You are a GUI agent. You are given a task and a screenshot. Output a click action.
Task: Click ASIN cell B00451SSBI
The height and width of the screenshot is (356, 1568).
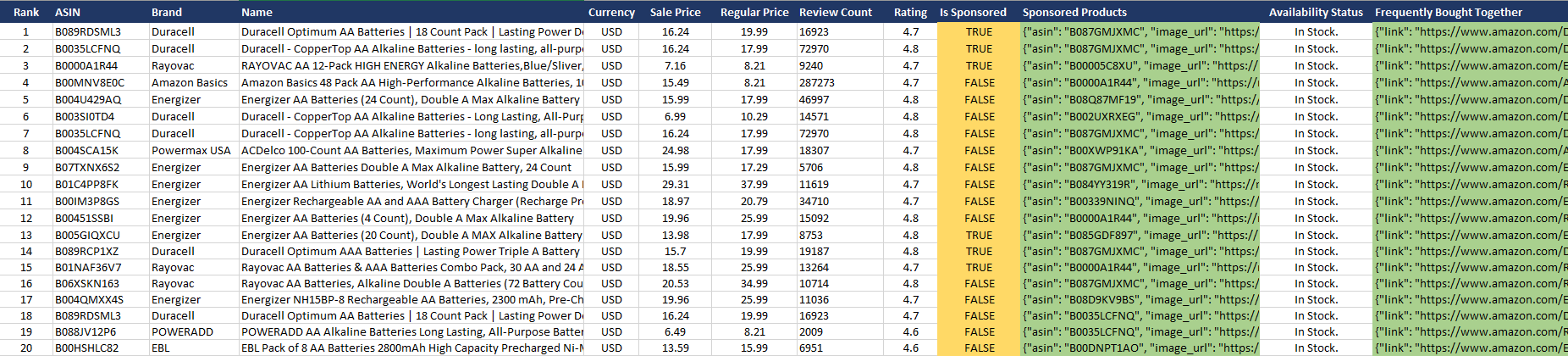[x=100, y=218]
